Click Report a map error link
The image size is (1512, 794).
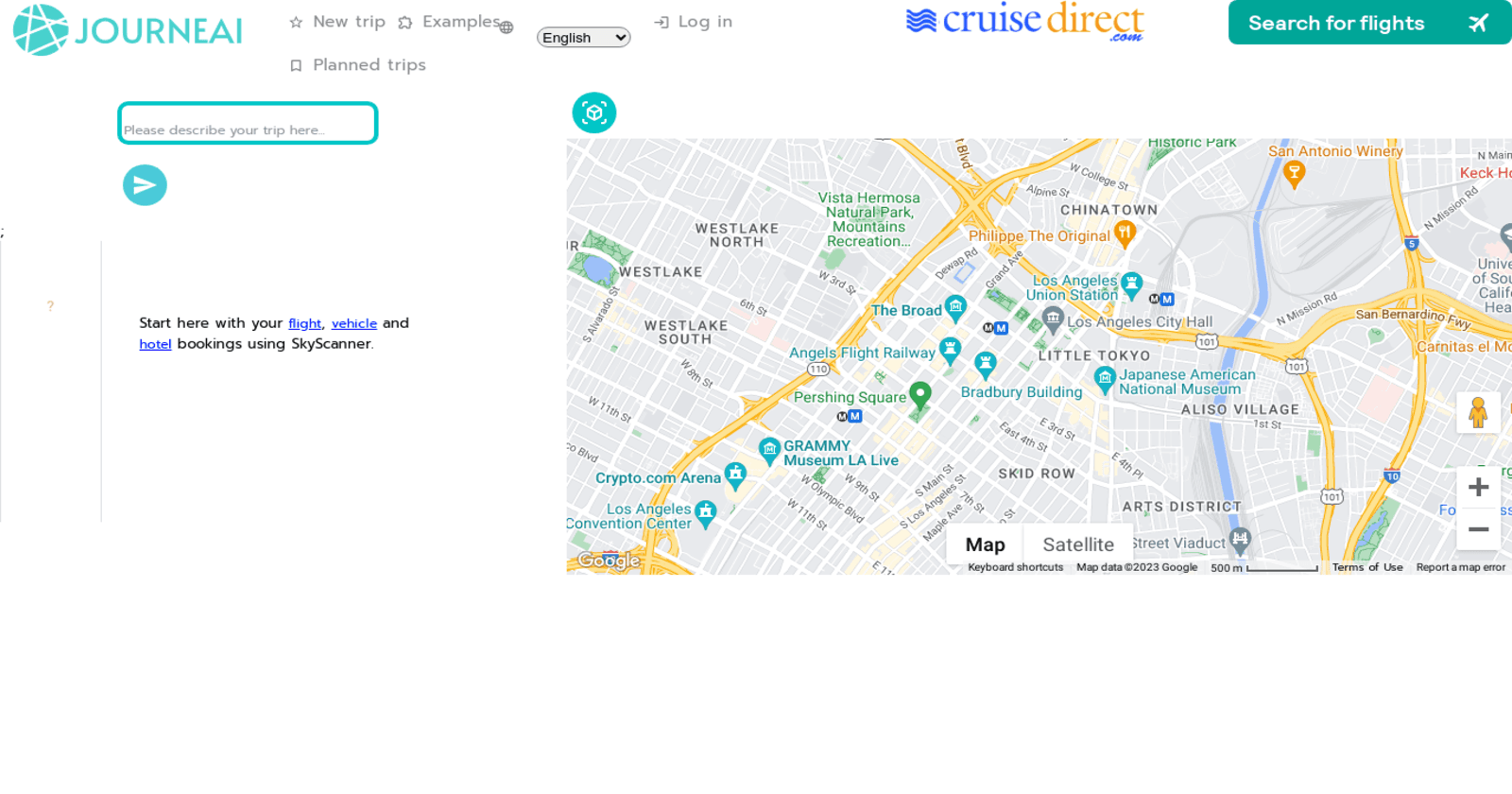tap(1460, 568)
